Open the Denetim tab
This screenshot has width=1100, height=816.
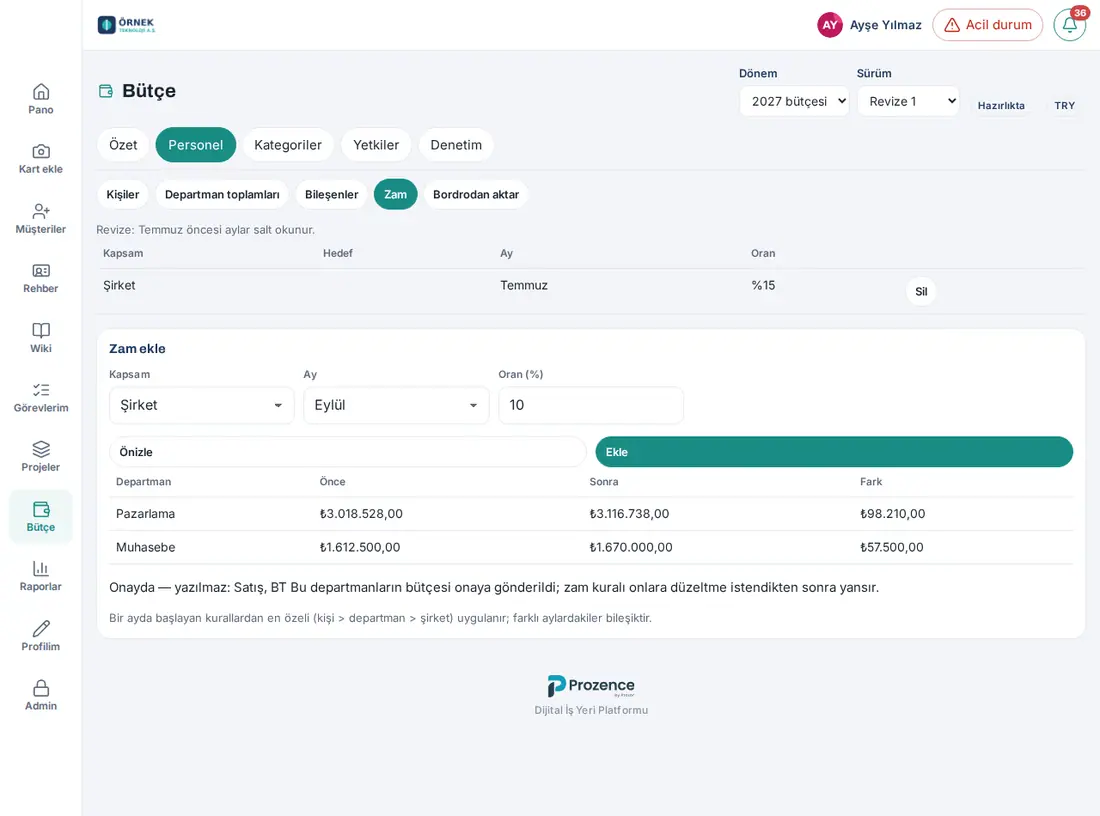456,145
